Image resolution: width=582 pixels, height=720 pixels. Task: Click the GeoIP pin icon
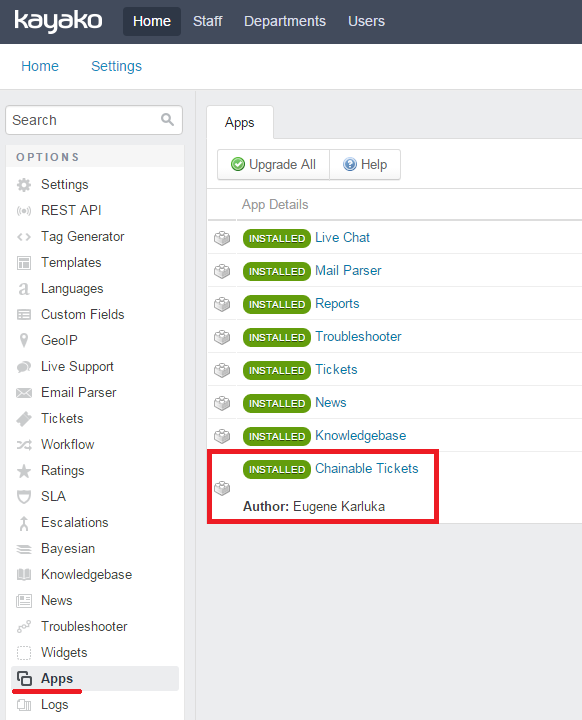click(x=24, y=340)
